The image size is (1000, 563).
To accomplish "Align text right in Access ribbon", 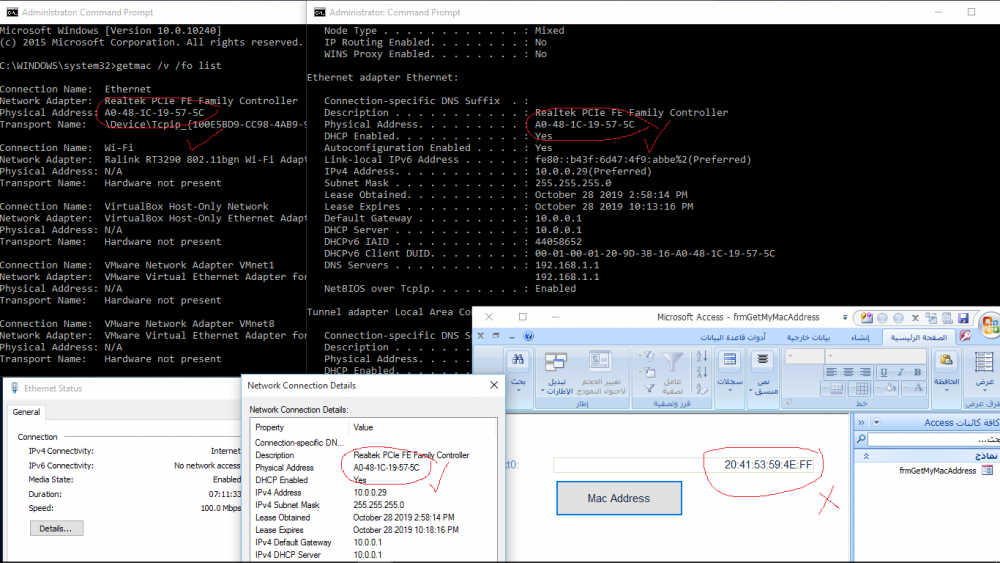I will [865, 372].
